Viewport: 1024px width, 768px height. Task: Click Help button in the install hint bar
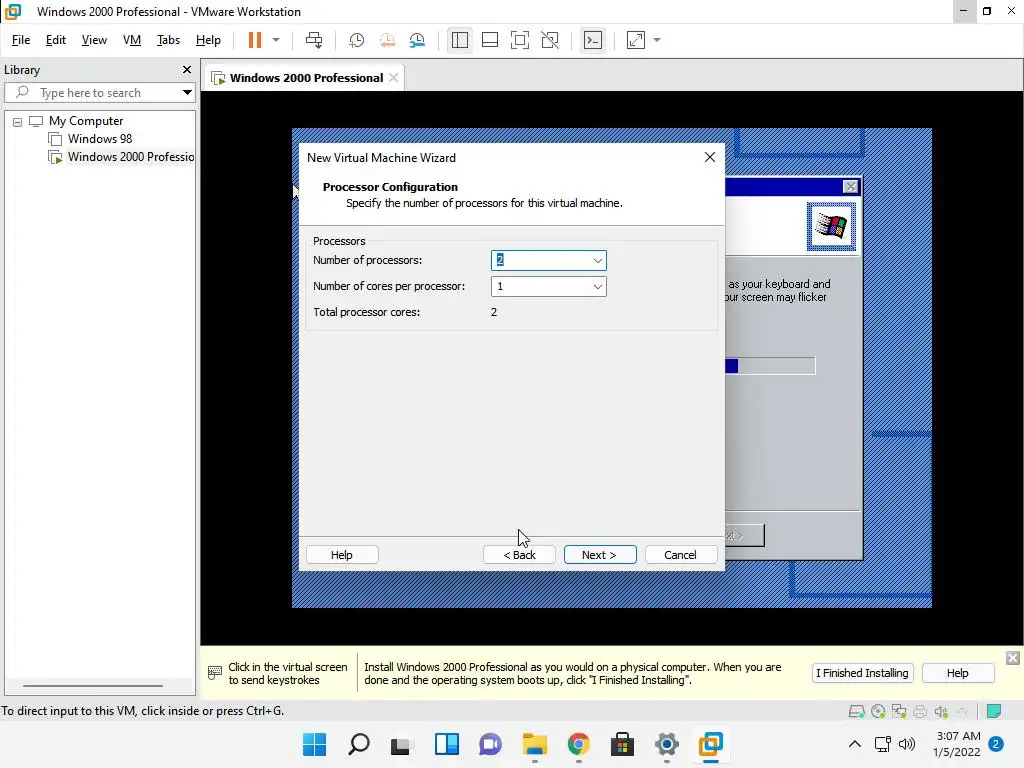click(x=957, y=673)
